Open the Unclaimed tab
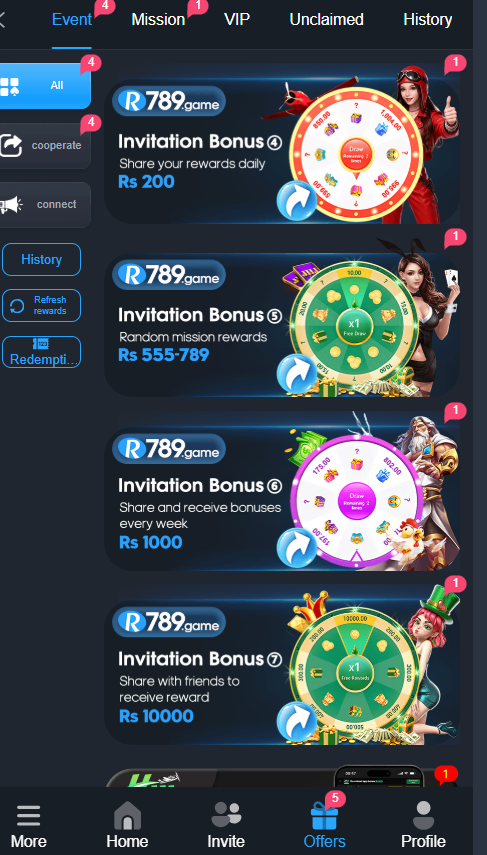Viewport: 487px width, 855px height. [x=326, y=20]
